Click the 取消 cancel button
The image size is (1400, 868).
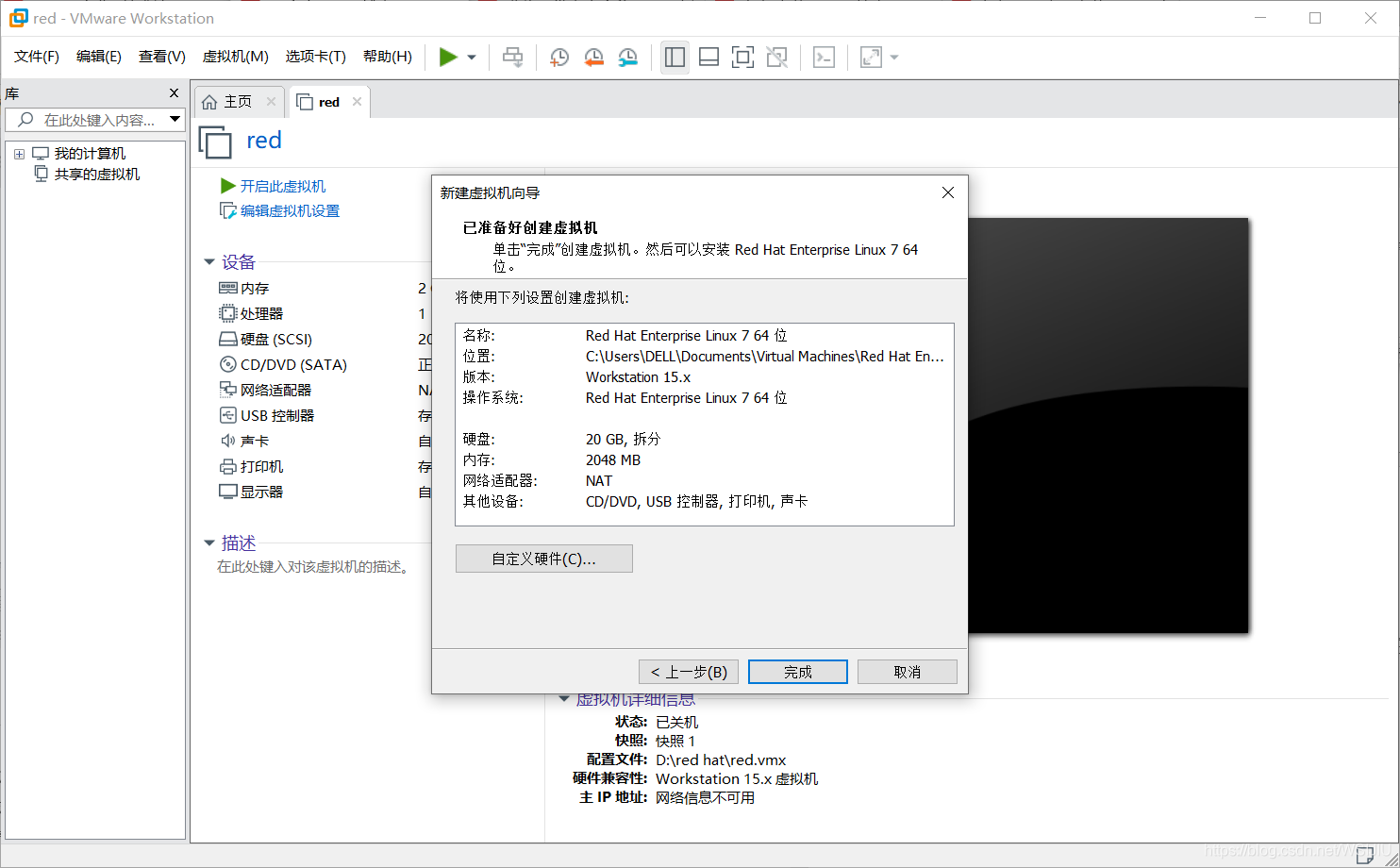[908, 672]
